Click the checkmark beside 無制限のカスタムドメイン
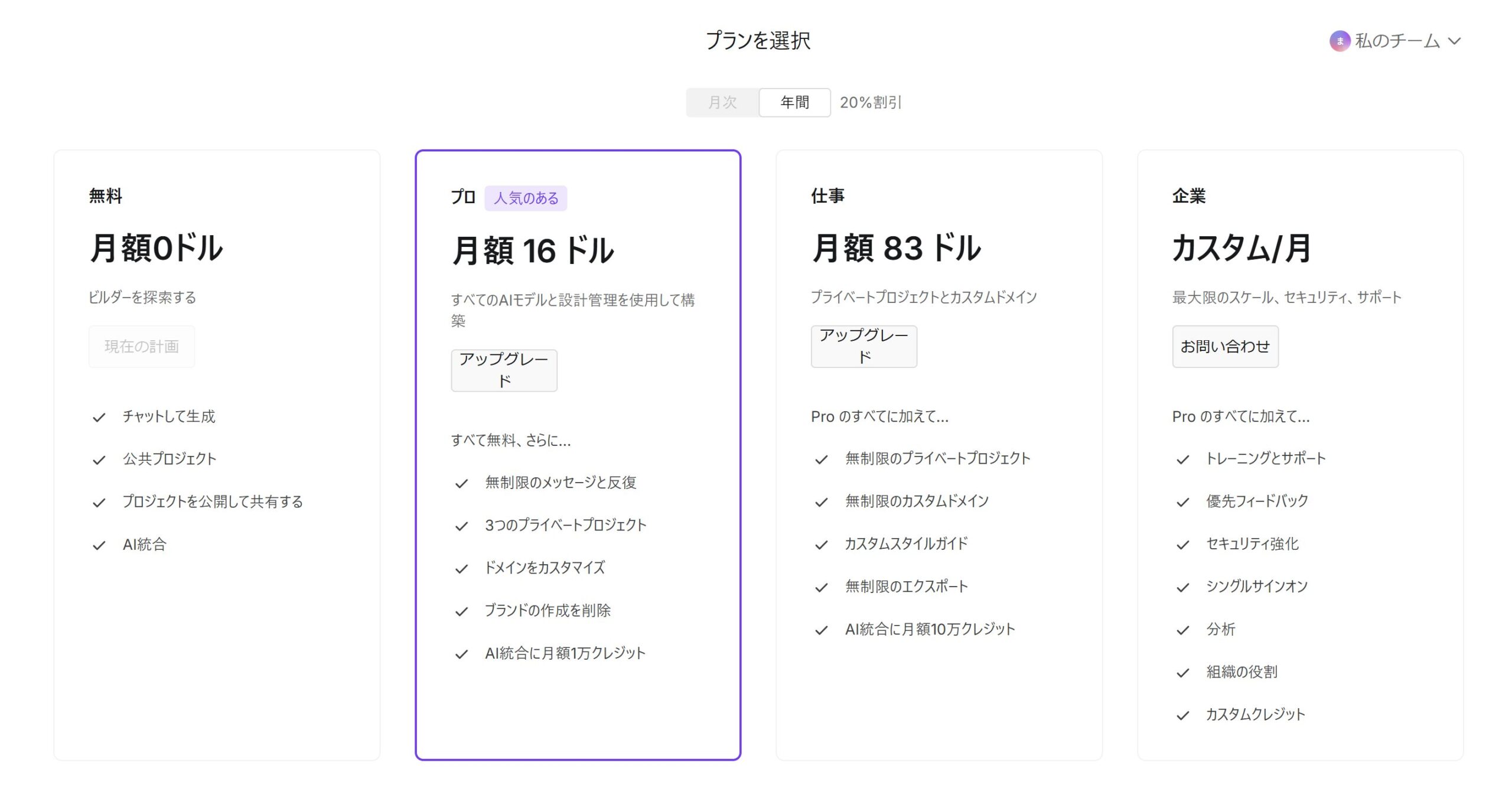This screenshot has width=1512, height=785. coord(820,500)
